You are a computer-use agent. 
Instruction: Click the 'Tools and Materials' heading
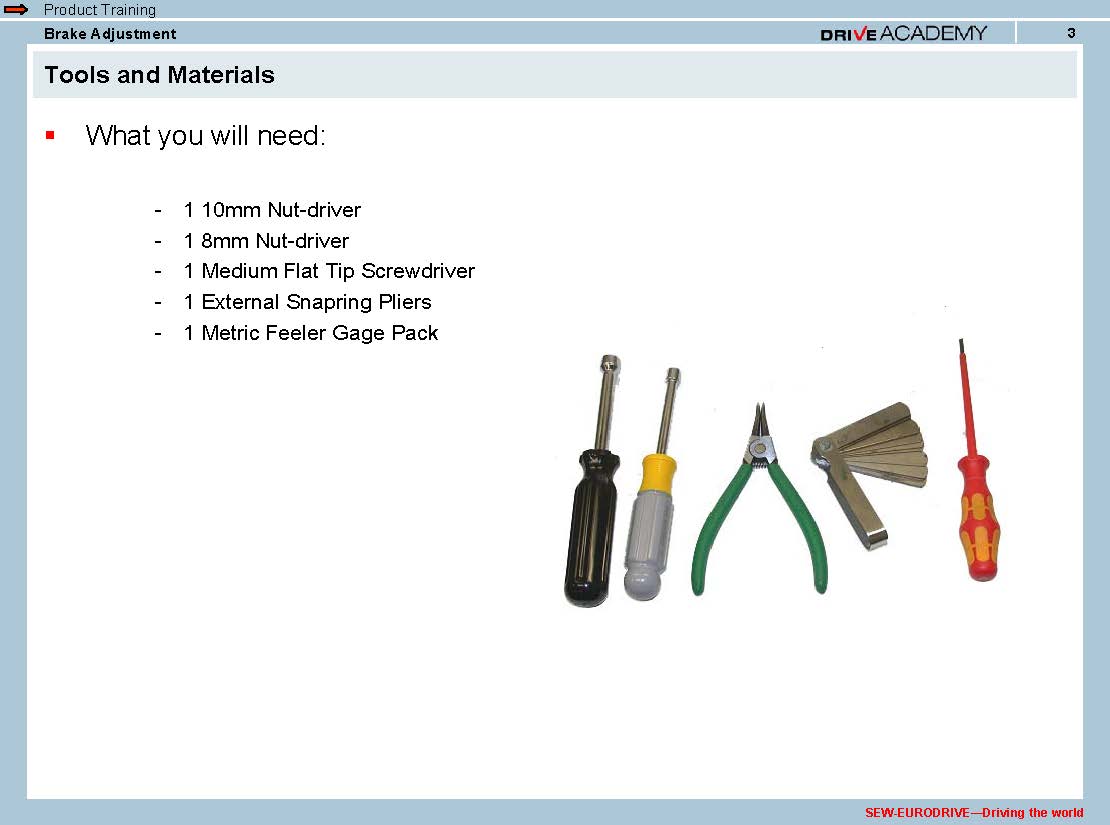click(159, 74)
